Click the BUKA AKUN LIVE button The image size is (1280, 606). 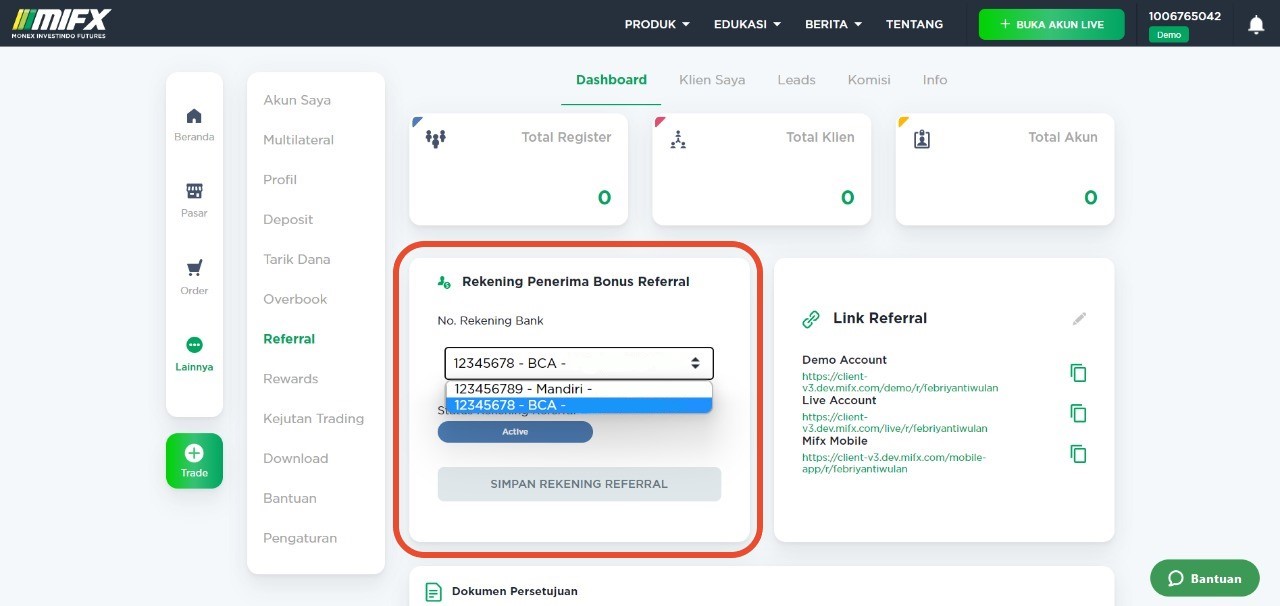point(1051,24)
